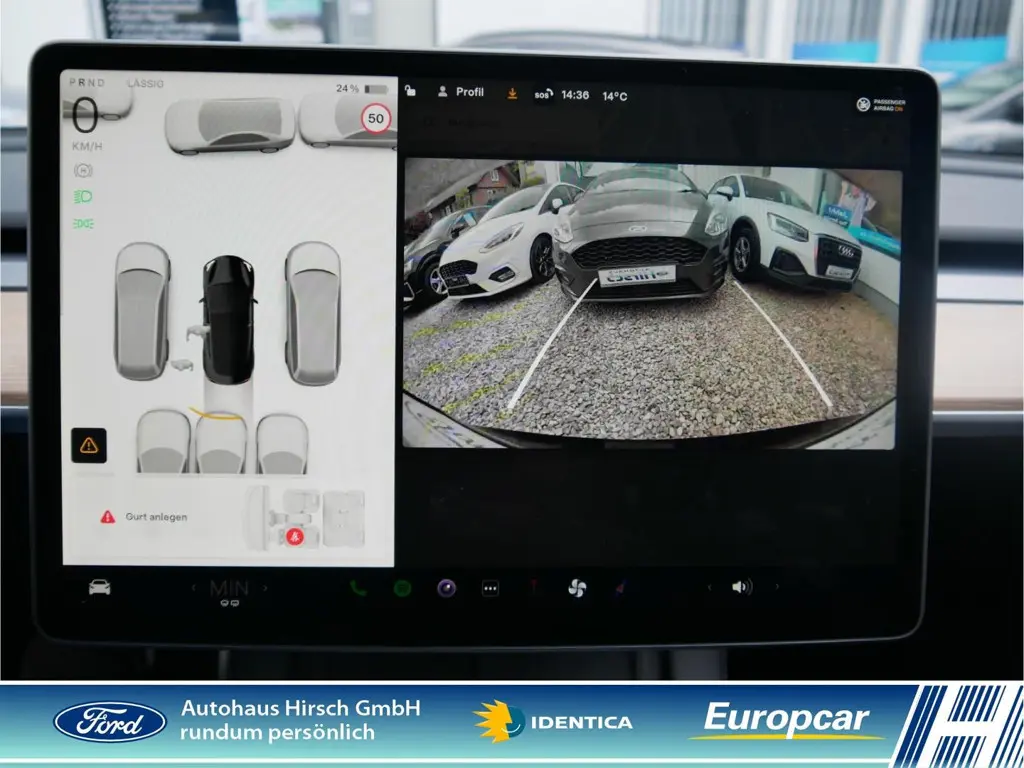Open climate fan settings
The height and width of the screenshot is (768, 1024).
tap(577, 588)
